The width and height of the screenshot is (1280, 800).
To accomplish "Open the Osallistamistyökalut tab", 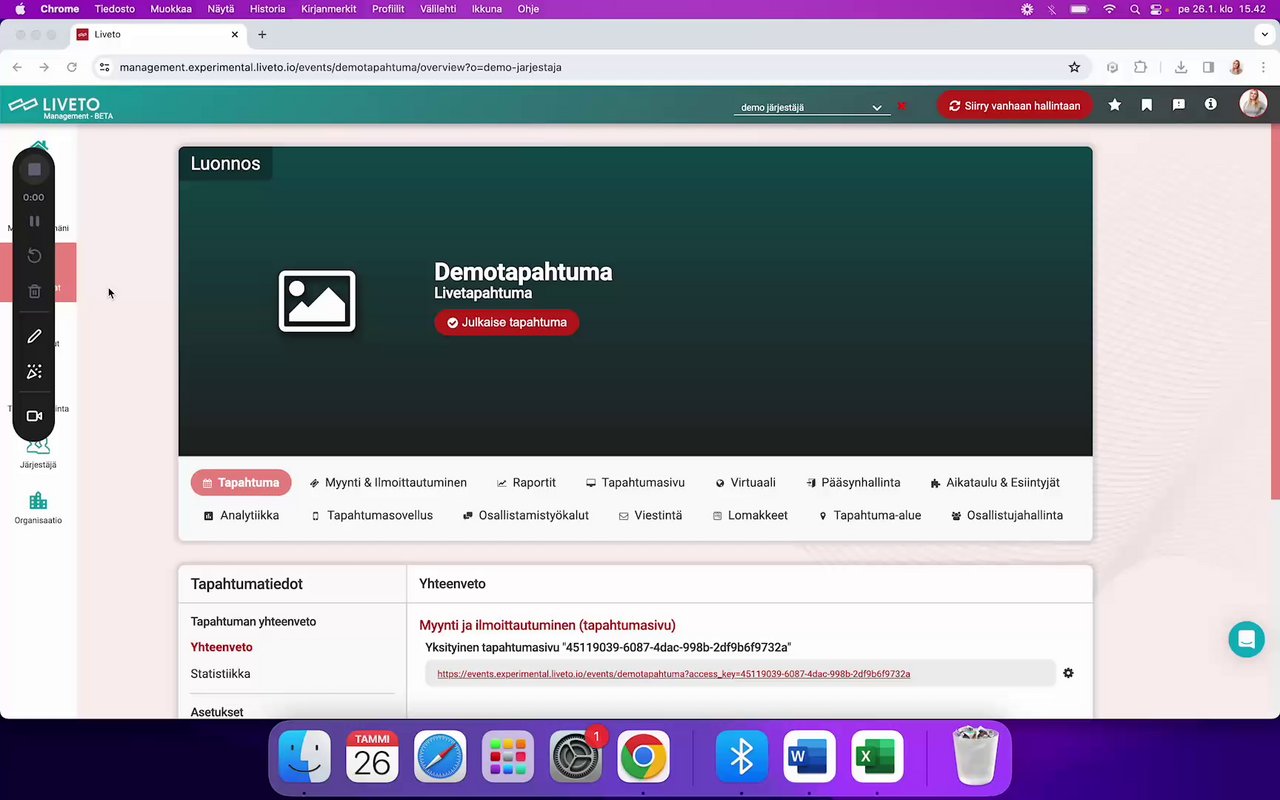I will point(525,515).
